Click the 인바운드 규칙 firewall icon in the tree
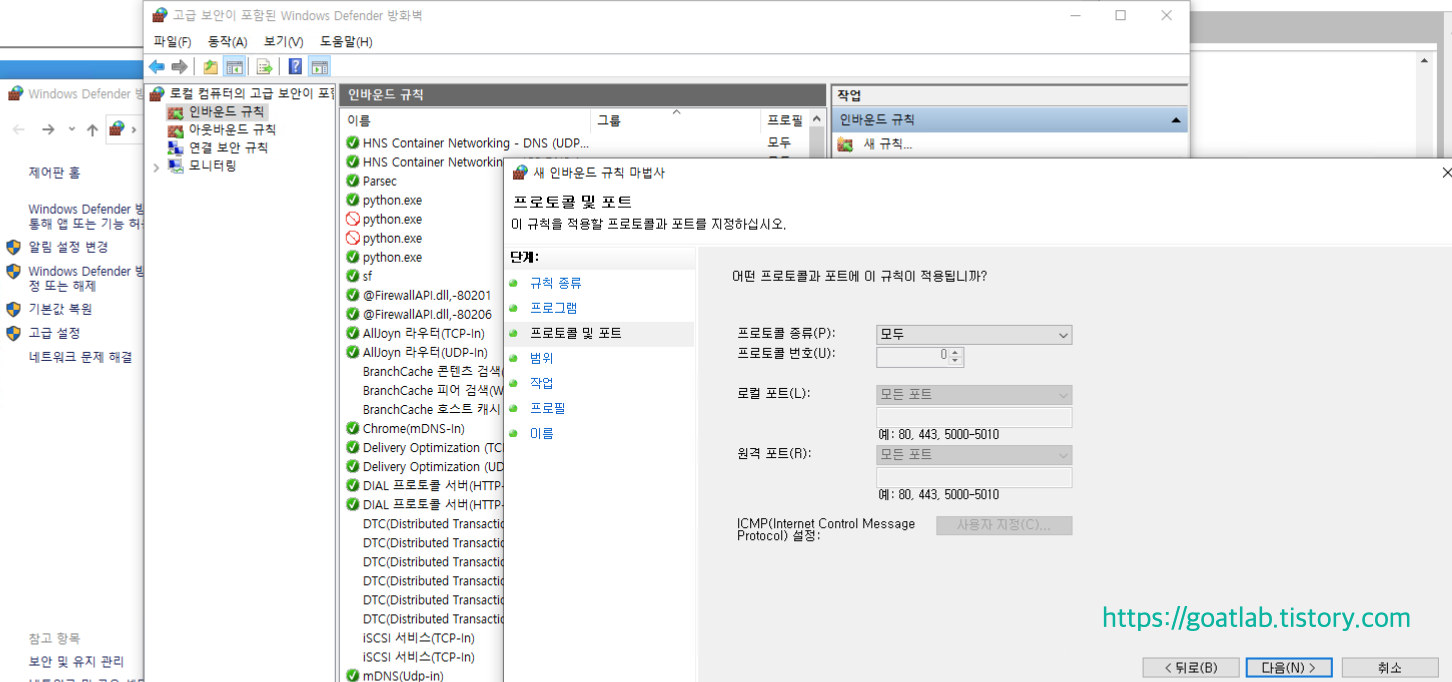 (x=176, y=112)
